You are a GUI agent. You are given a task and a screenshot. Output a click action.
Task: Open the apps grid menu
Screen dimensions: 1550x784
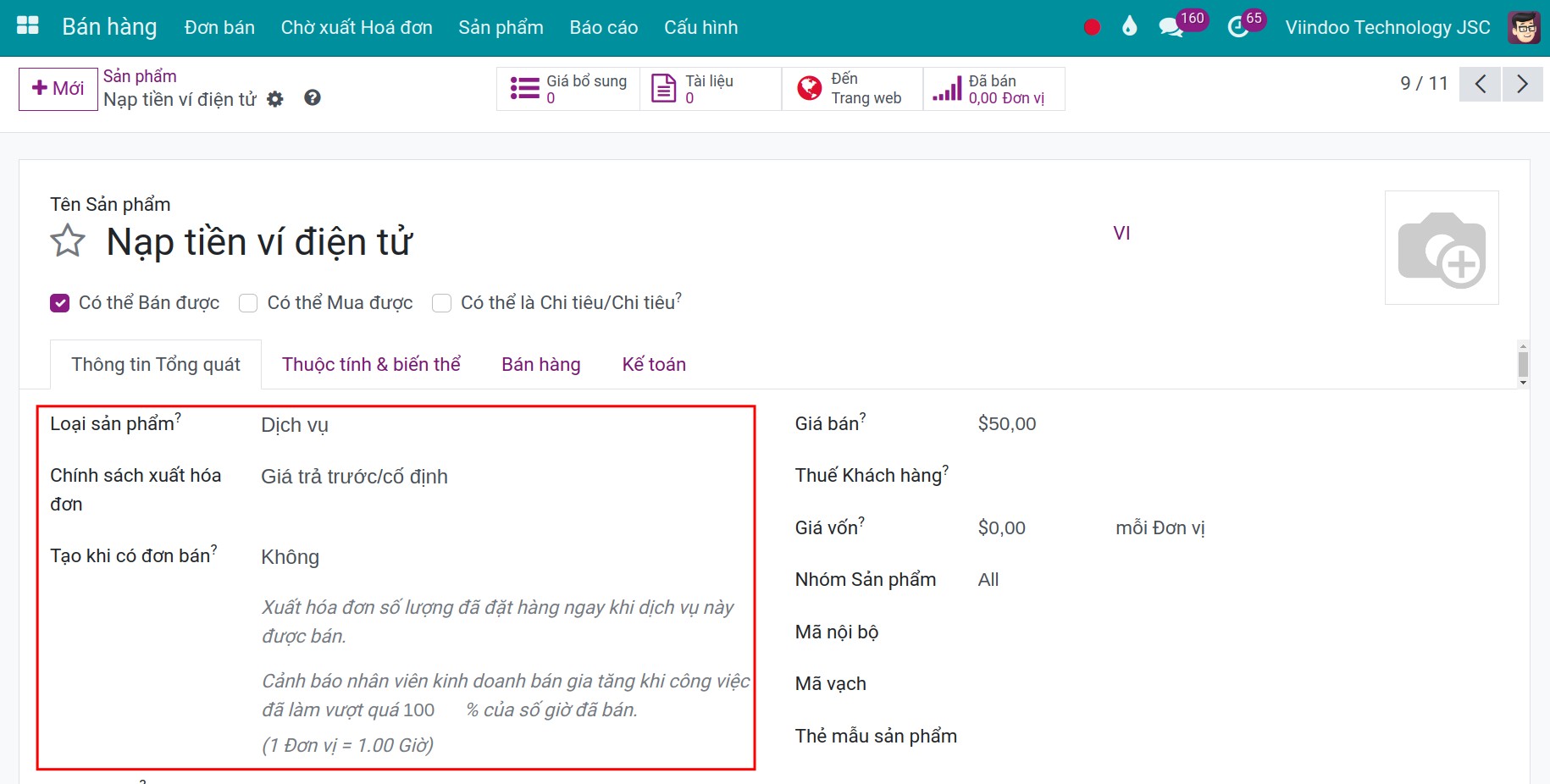26,25
